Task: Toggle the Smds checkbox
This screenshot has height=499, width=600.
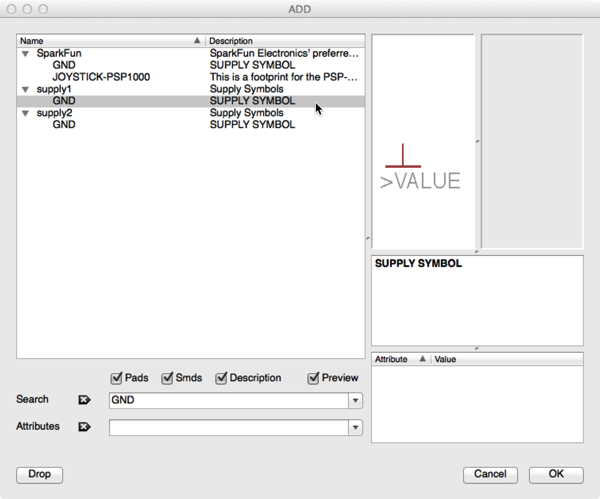Action: [x=167, y=378]
